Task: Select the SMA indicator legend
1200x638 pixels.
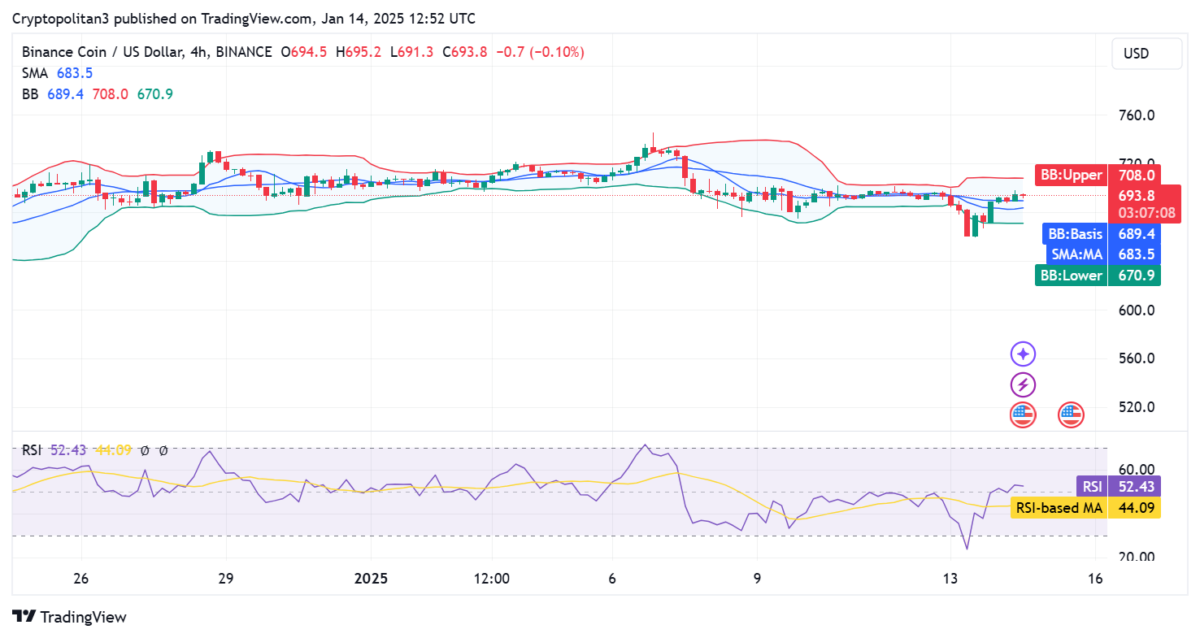Action: point(44,73)
